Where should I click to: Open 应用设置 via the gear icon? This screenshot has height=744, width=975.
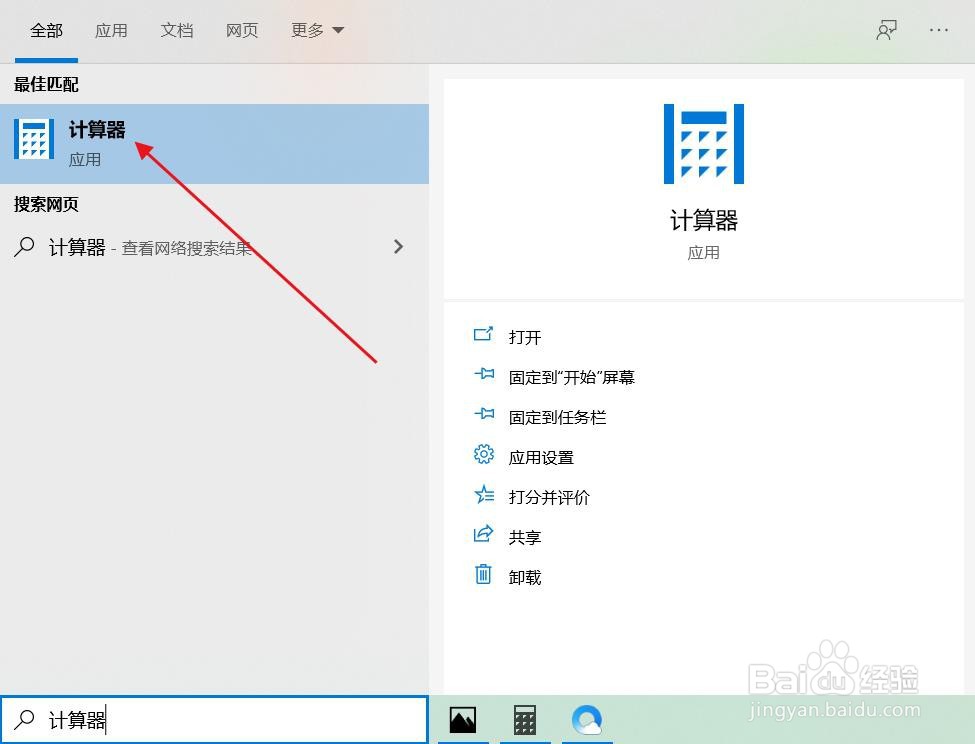coord(483,456)
